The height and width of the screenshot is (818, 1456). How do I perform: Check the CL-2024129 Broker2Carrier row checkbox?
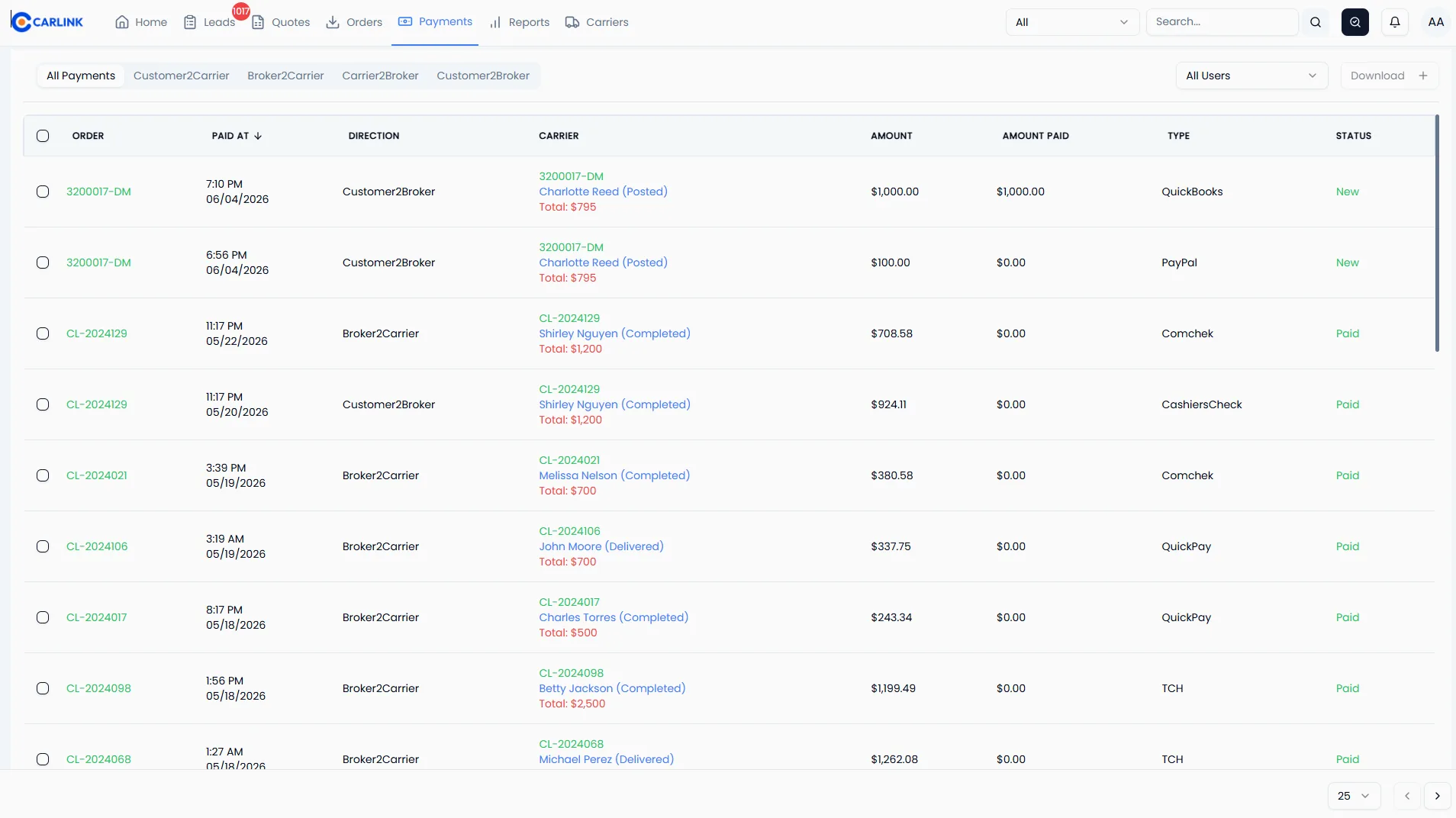click(43, 333)
